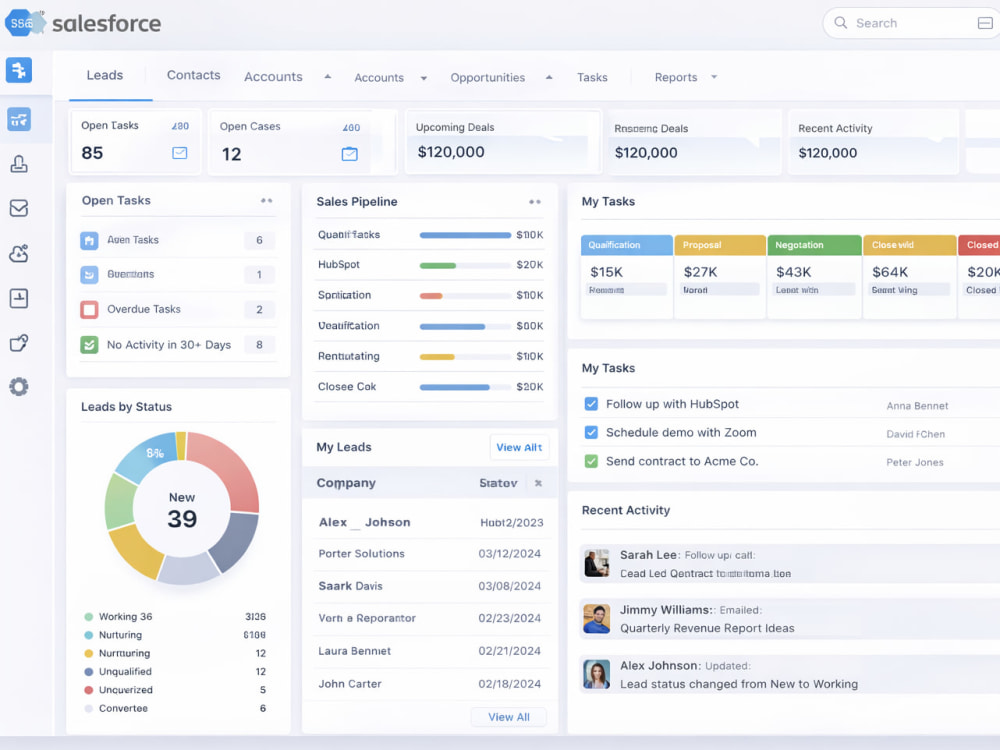Click View All at top of My Leads
The width and height of the screenshot is (1000, 750).
(519, 447)
